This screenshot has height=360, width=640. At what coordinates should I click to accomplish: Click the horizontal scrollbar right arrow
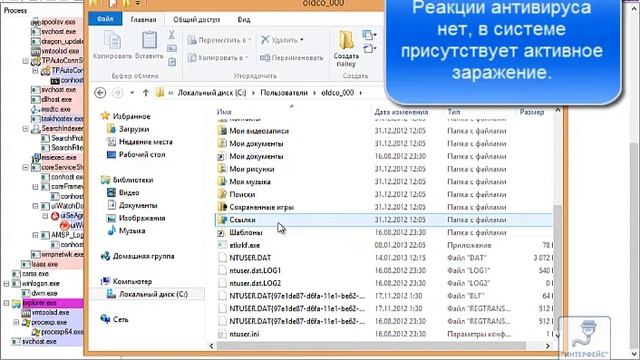[x=548, y=346]
